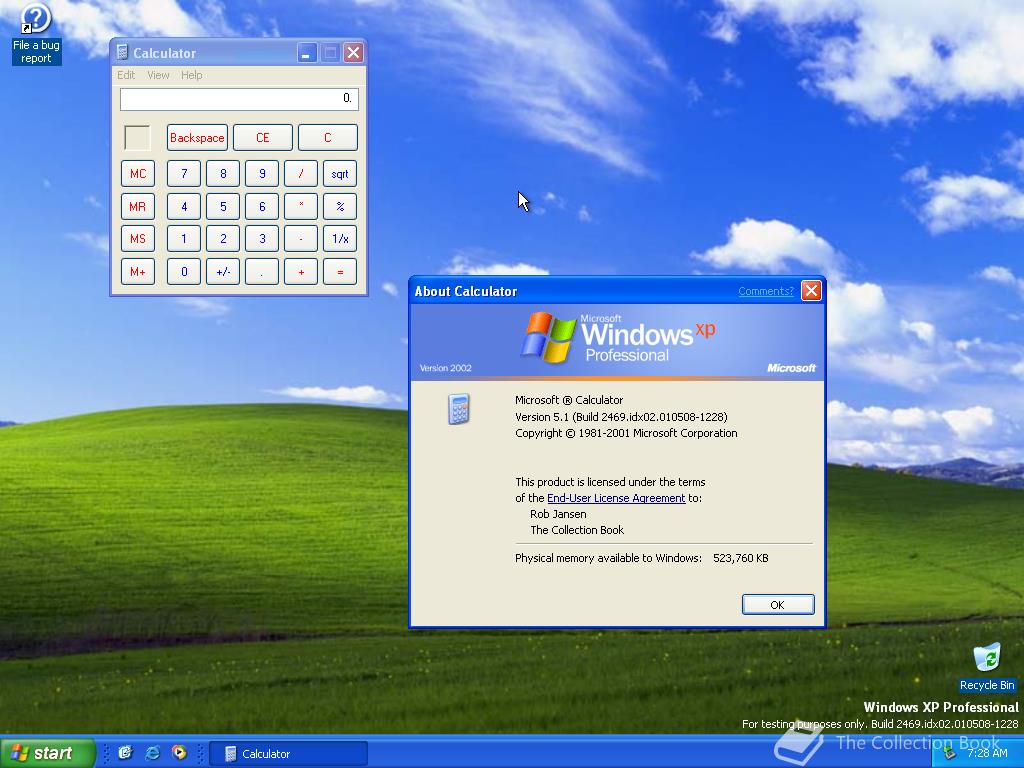Click the percent (%) button

pos(340,206)
